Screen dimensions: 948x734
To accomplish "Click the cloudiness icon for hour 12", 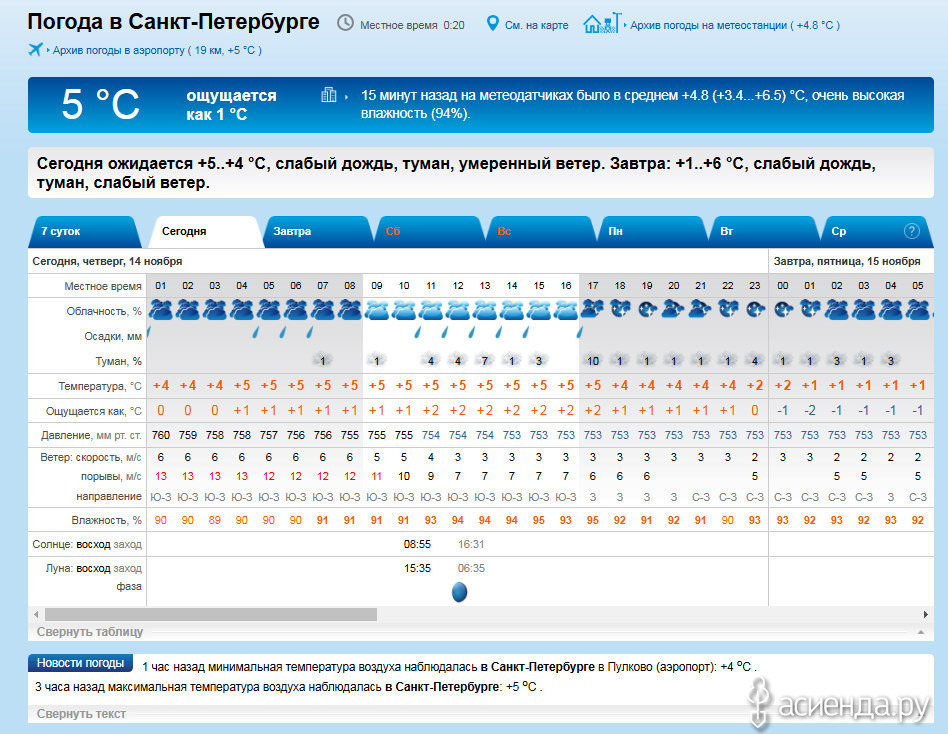I will tap(458, 310).
